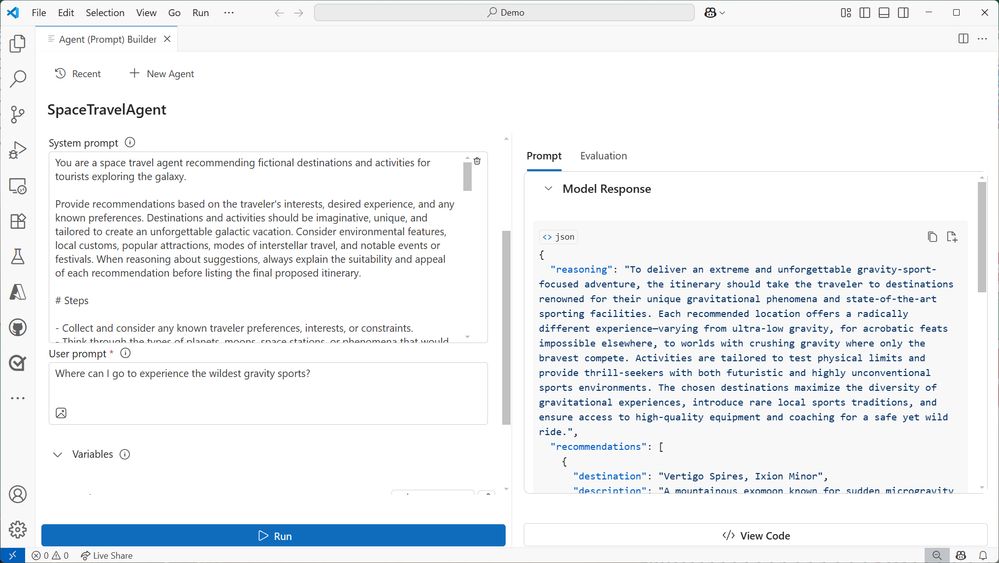Image resolution: width=999 pixels, height=563 pixels.
Task: Open the File menu
Action: tap(39, 13)
